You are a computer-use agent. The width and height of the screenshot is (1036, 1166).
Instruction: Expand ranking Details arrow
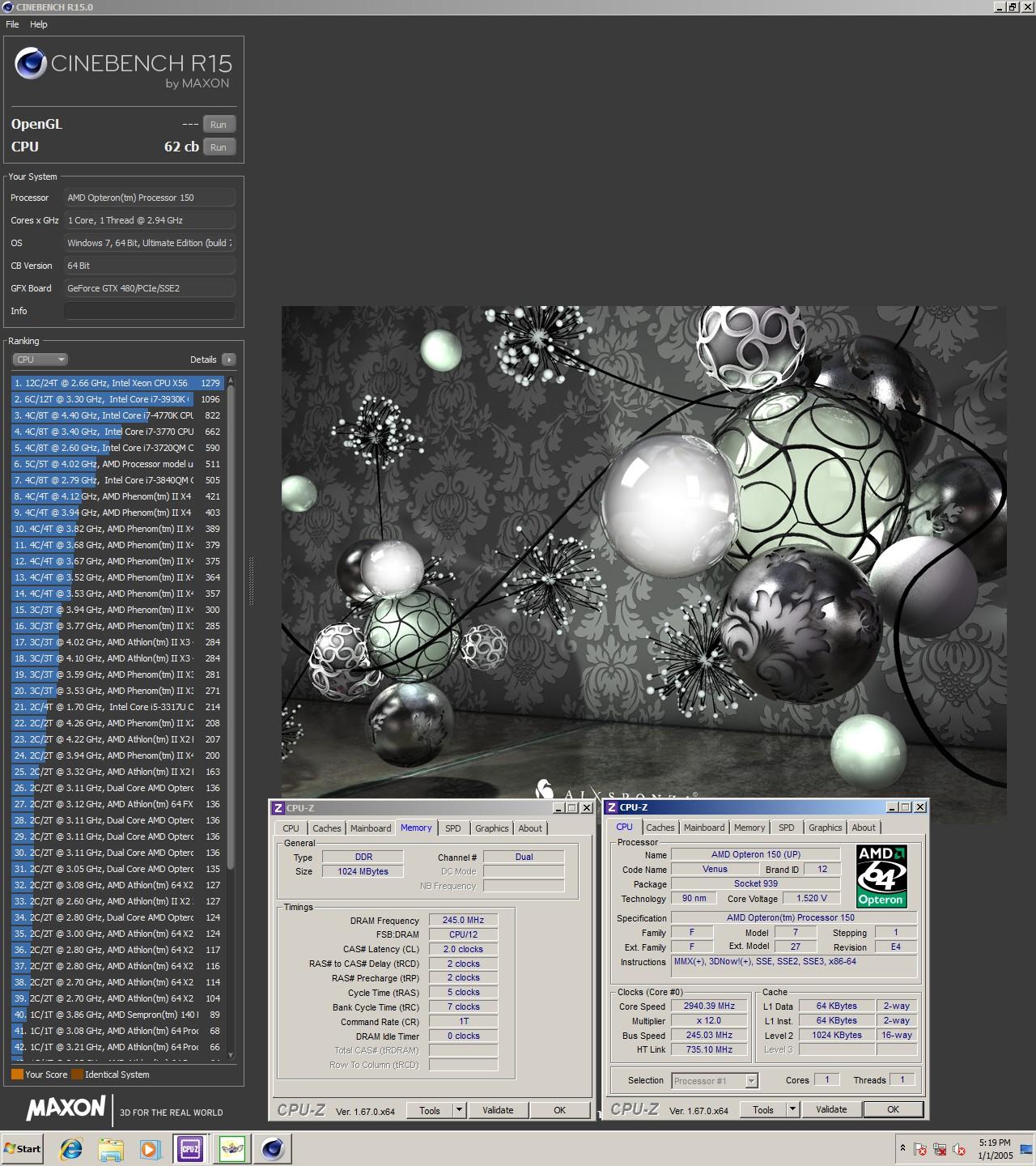[228, 360]
